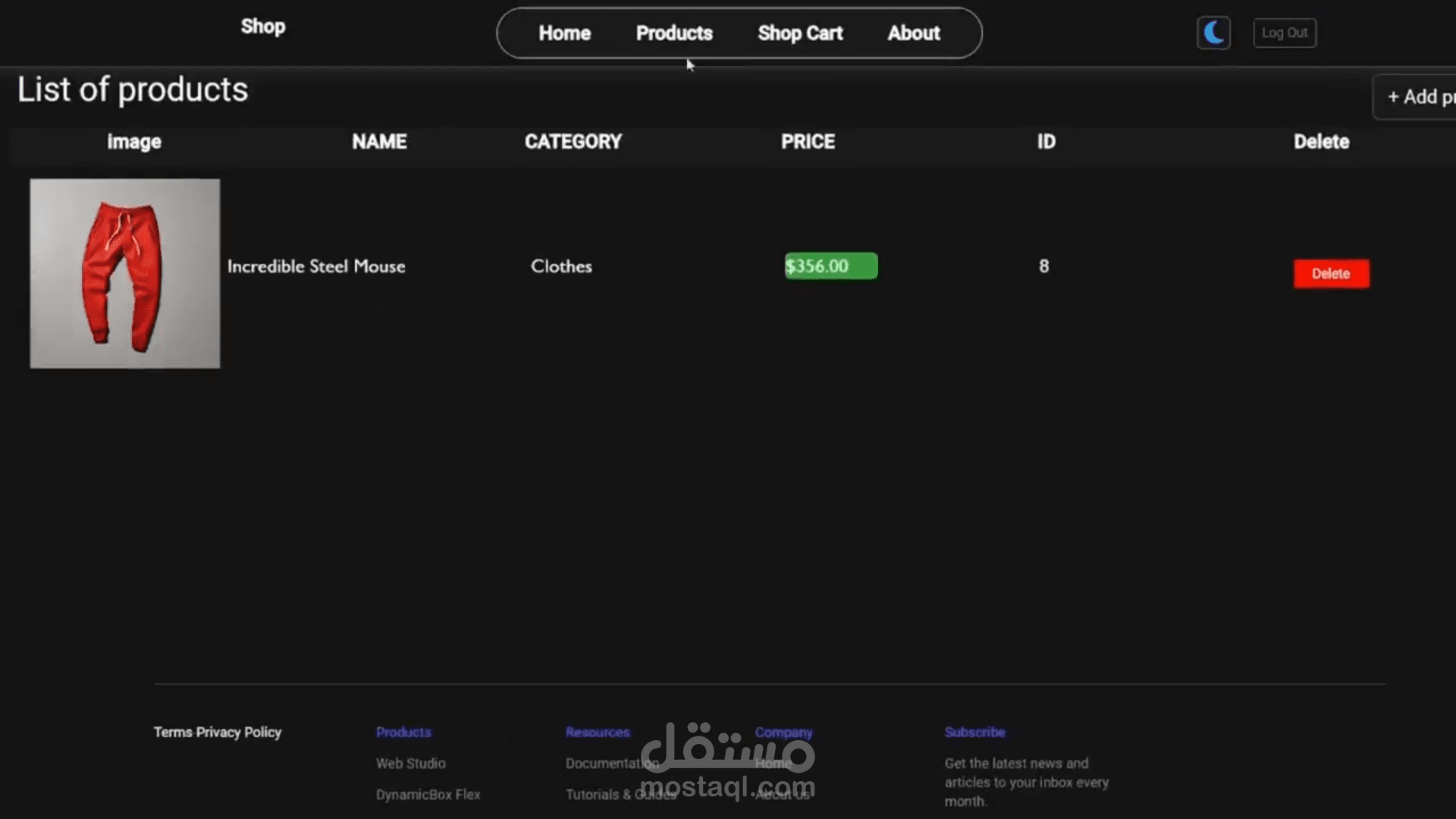1456x819 pixels.
Task: Click the CATEGORY column header
Action: 573,142
